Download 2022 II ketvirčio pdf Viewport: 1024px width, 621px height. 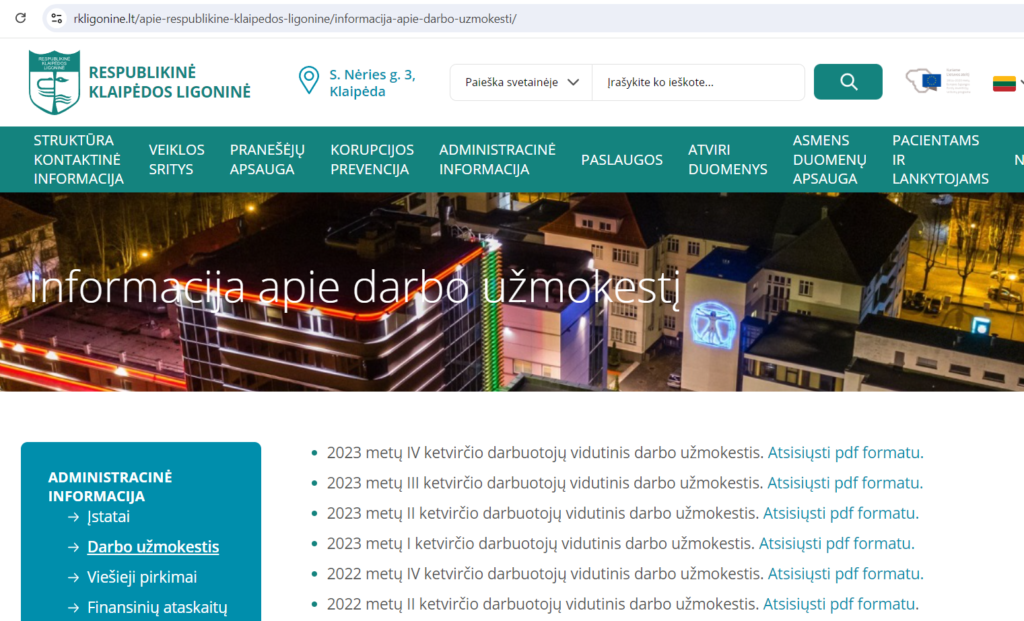click(840, 604)
